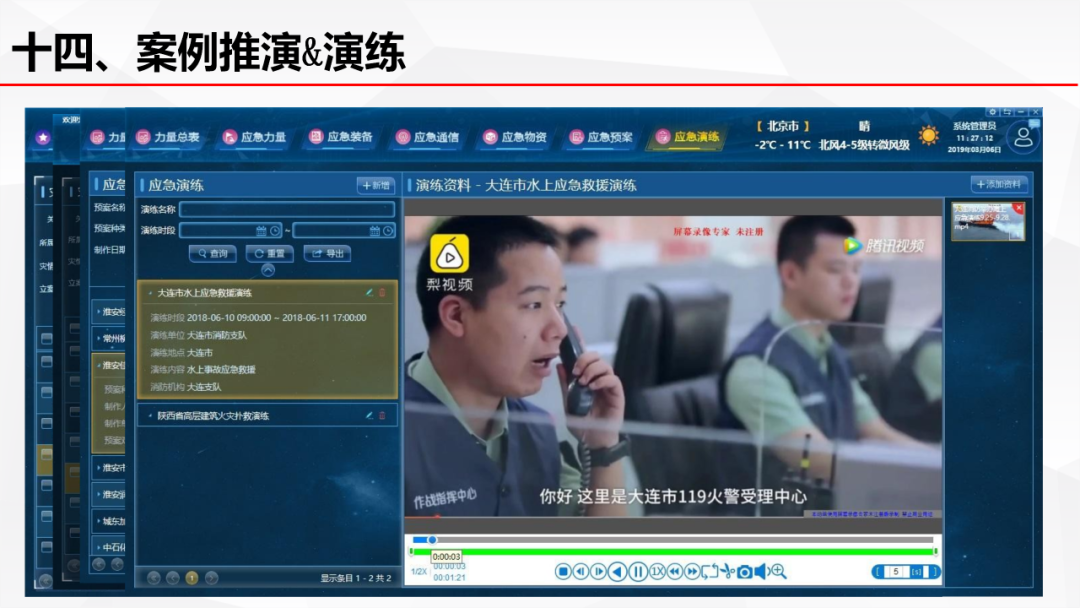Click the 演练名称 input field
Screen dimensions: 1080x608
click(x=287, y=209)
